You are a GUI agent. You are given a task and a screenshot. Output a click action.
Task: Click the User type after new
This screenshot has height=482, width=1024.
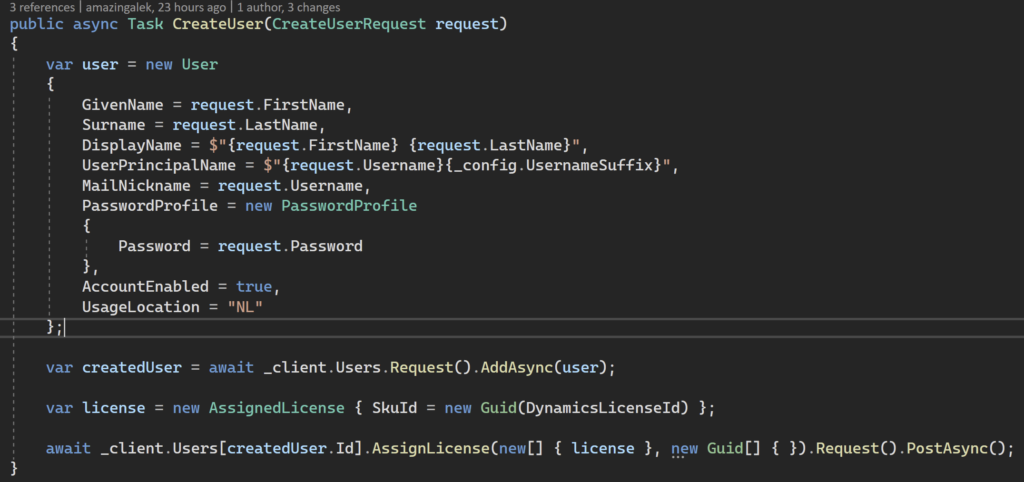tap(200, 65)
